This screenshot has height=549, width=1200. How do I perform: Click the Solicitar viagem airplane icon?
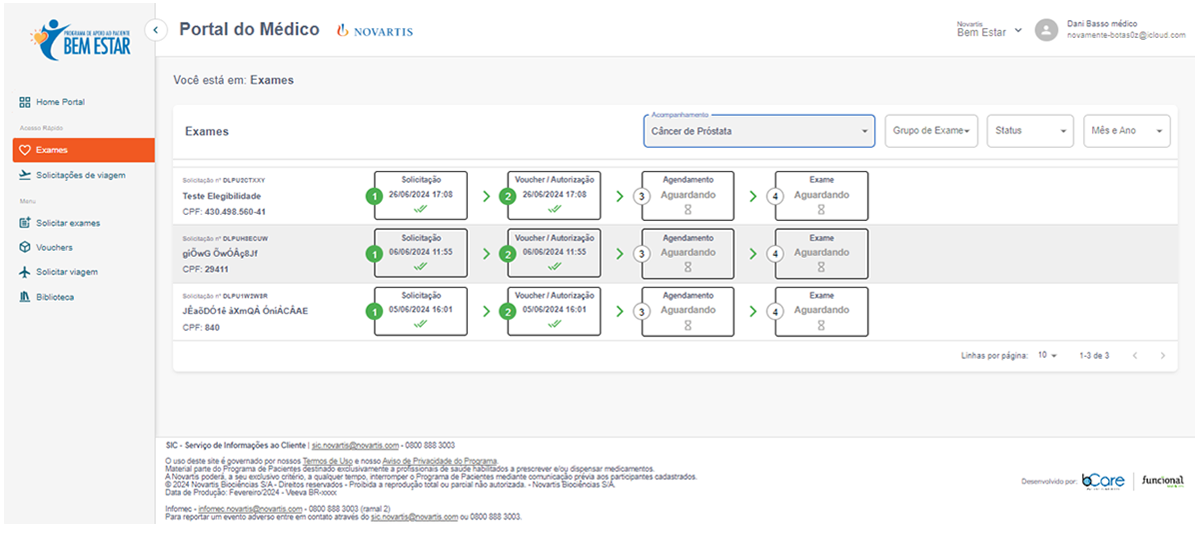pos(25,272)
